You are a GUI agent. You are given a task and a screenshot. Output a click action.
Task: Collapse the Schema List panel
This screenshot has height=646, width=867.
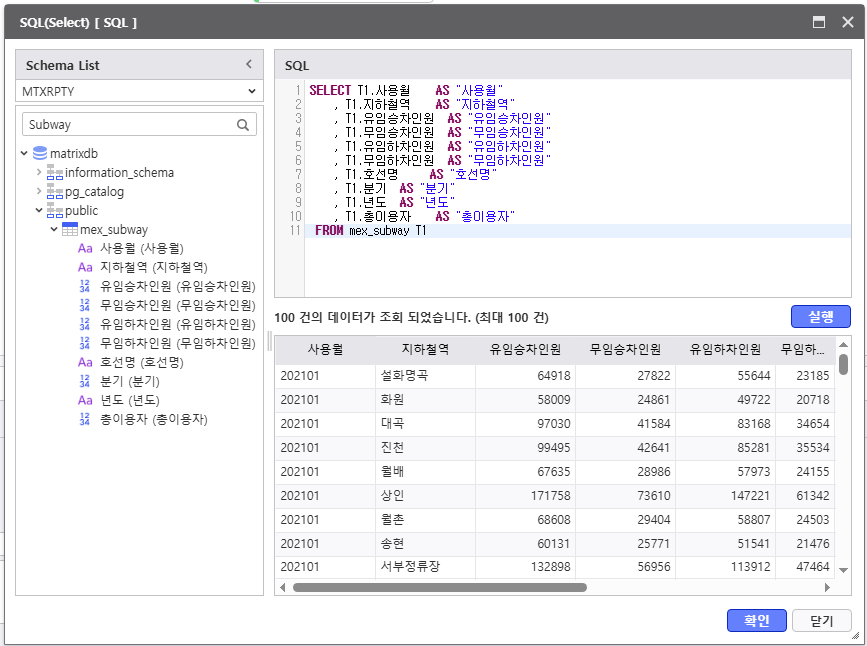(249, 65)
